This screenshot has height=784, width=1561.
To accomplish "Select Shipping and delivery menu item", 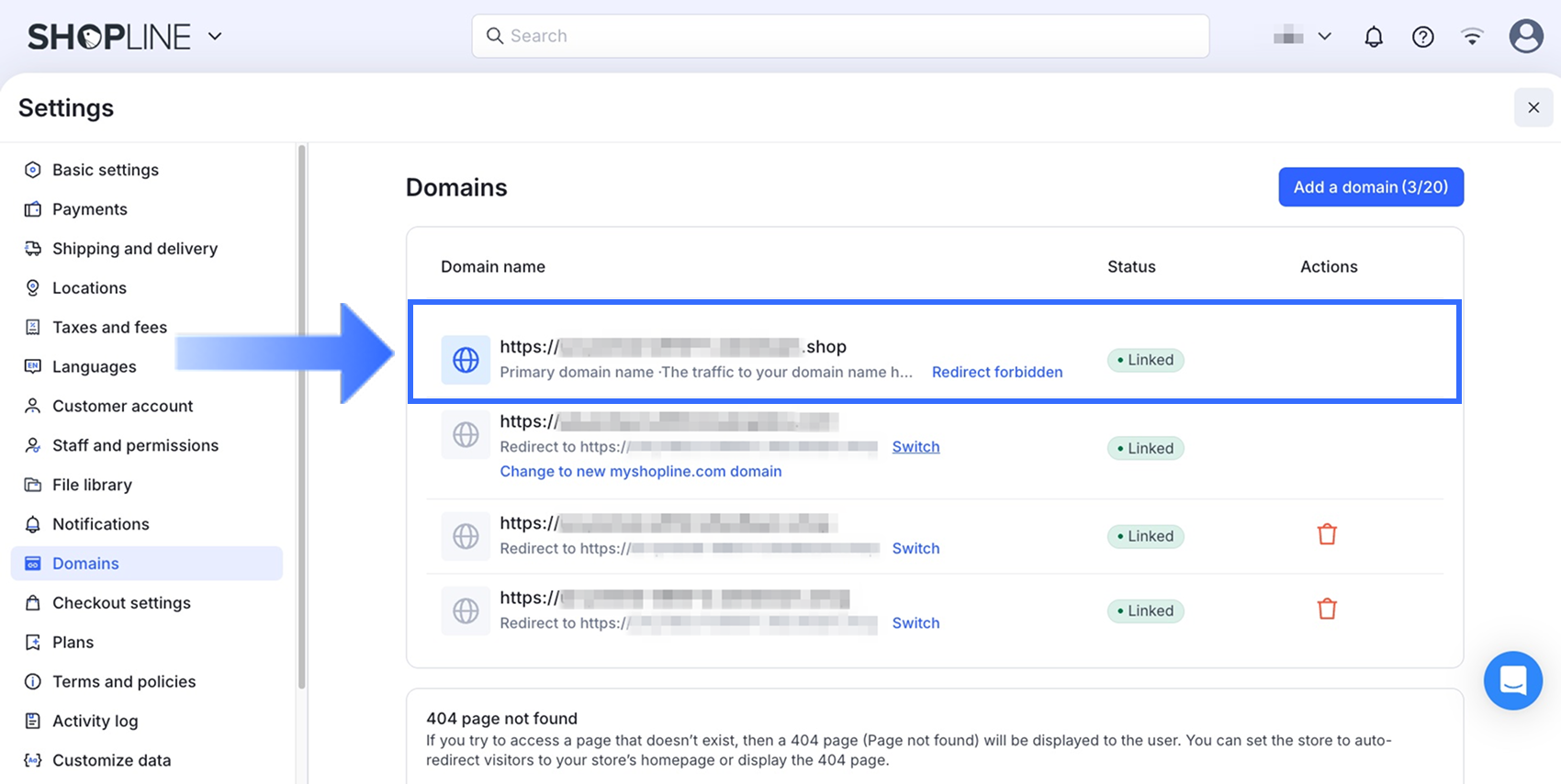I will [134, 249].
